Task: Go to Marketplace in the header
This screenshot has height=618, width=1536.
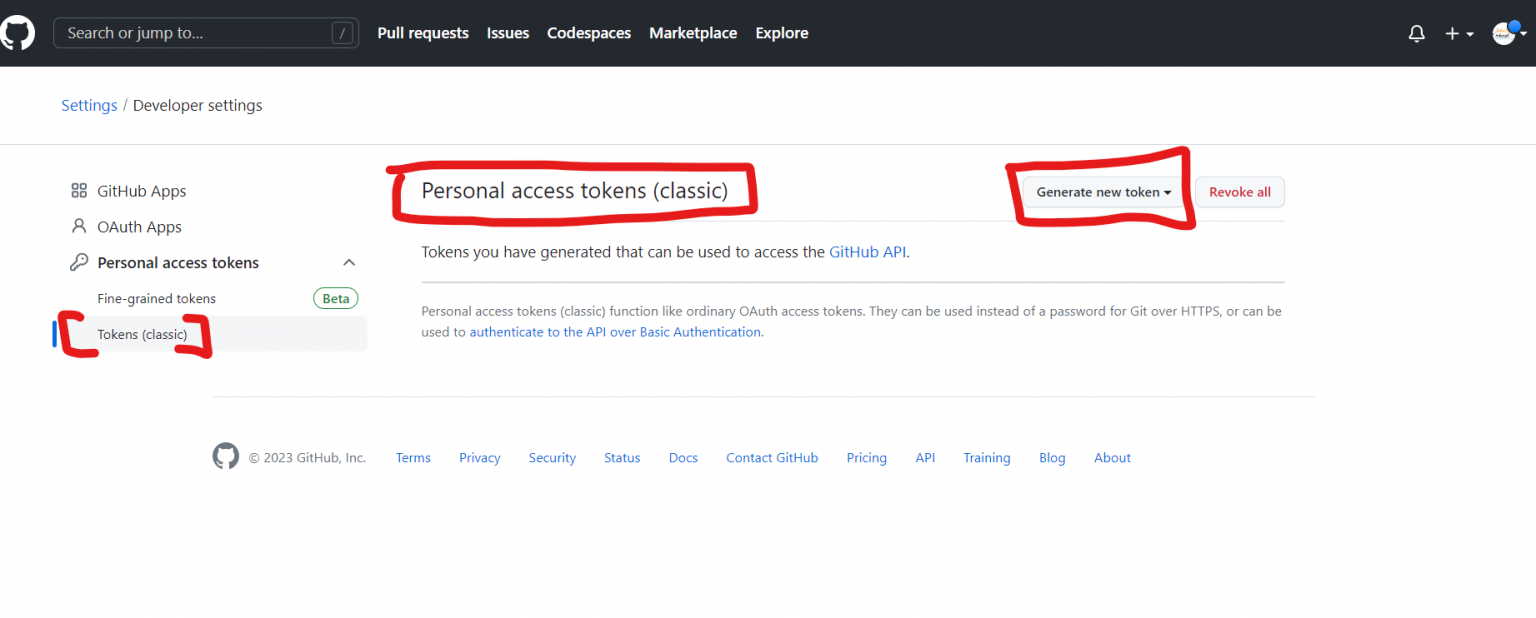Action: (x=692, y=33)
